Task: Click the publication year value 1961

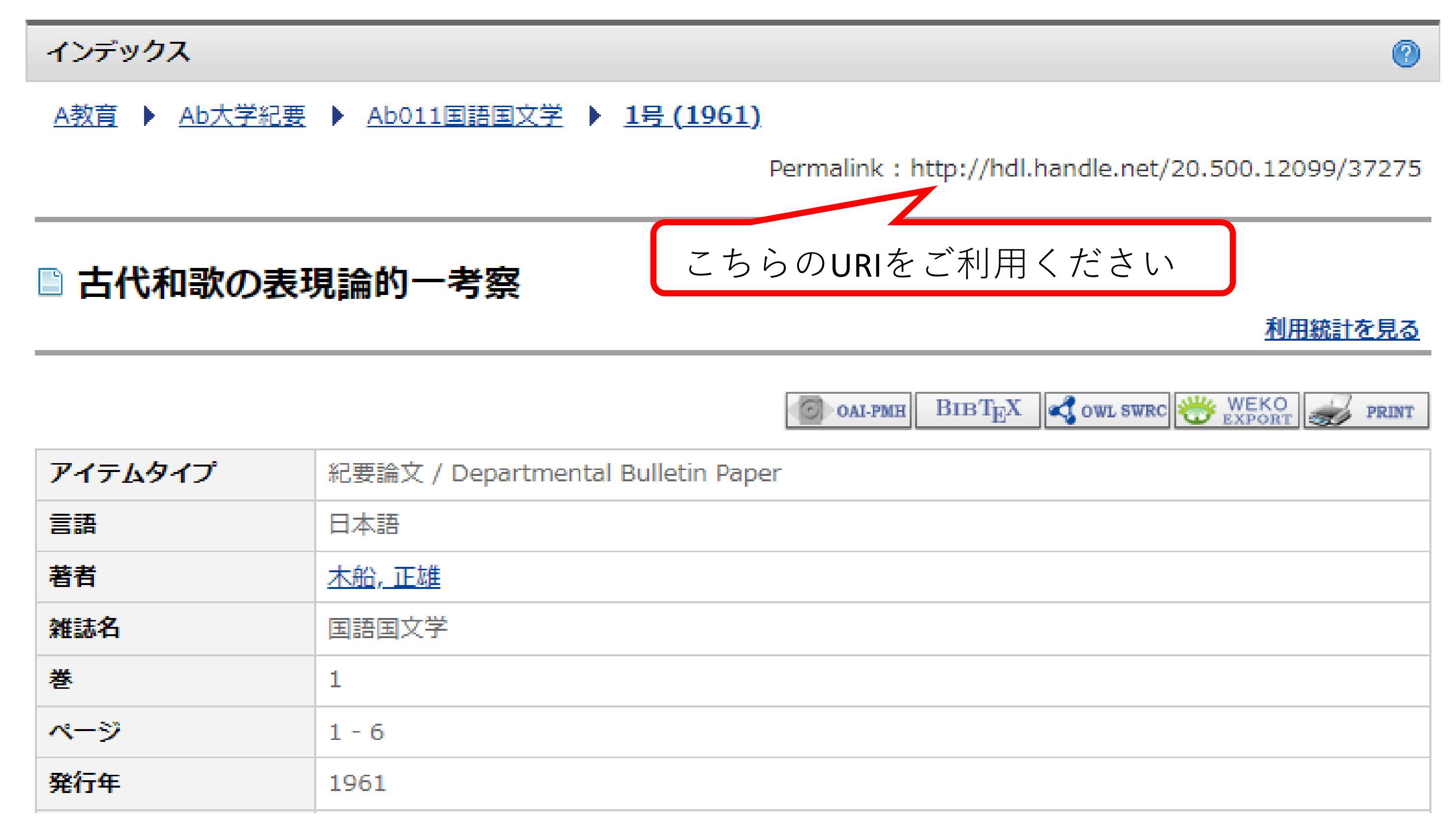Action: tap(358, 784)
